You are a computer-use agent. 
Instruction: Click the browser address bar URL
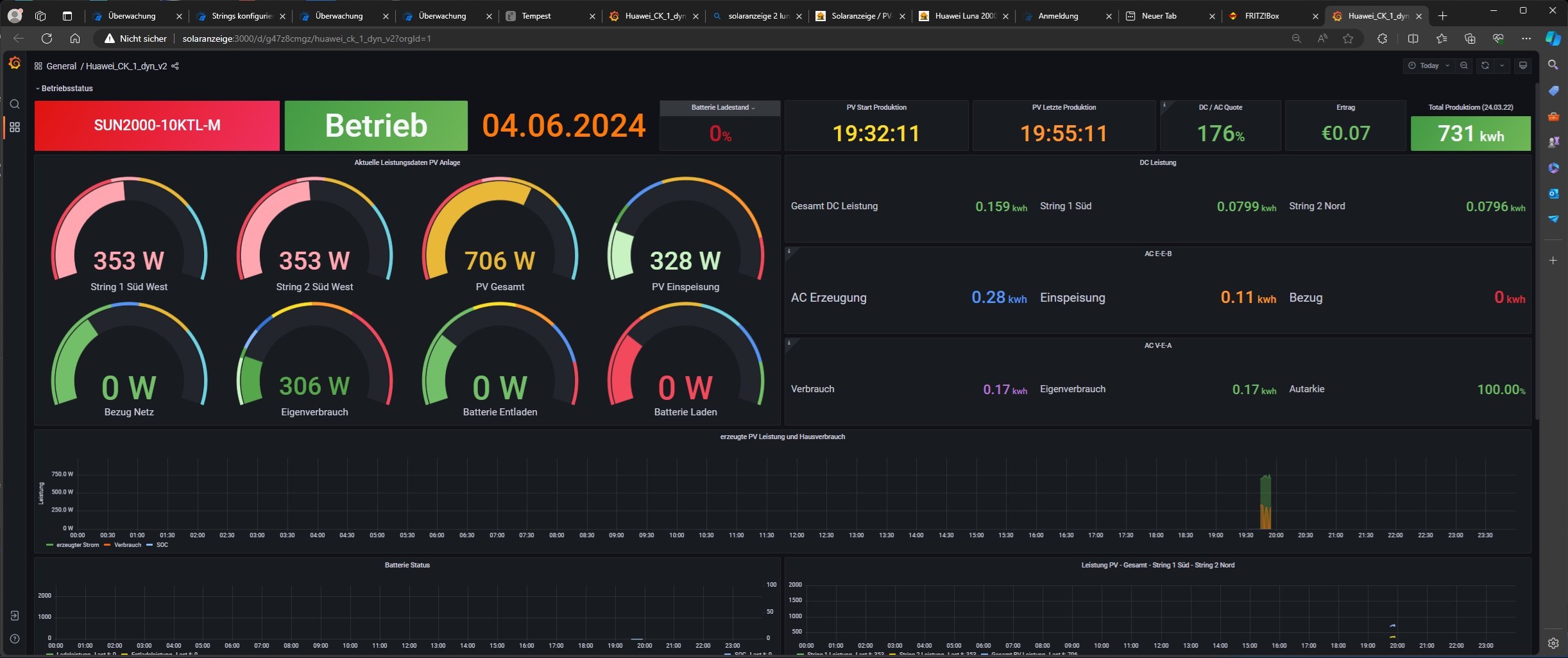click(307, 39)
